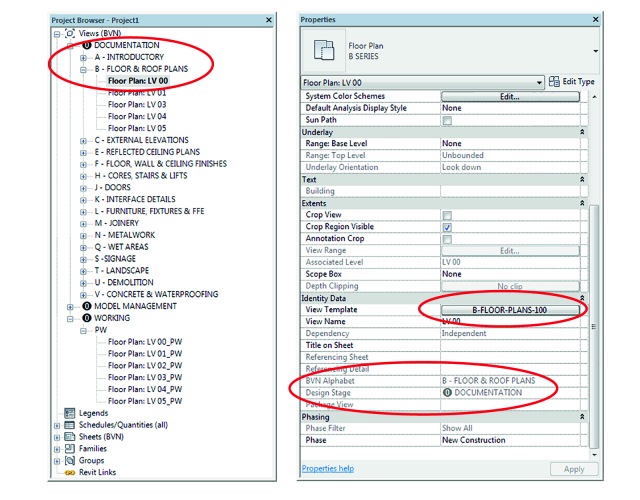
Task: Open the Floor Plan: LV 00 instance dropdown
Action: [x=539, y=83]
